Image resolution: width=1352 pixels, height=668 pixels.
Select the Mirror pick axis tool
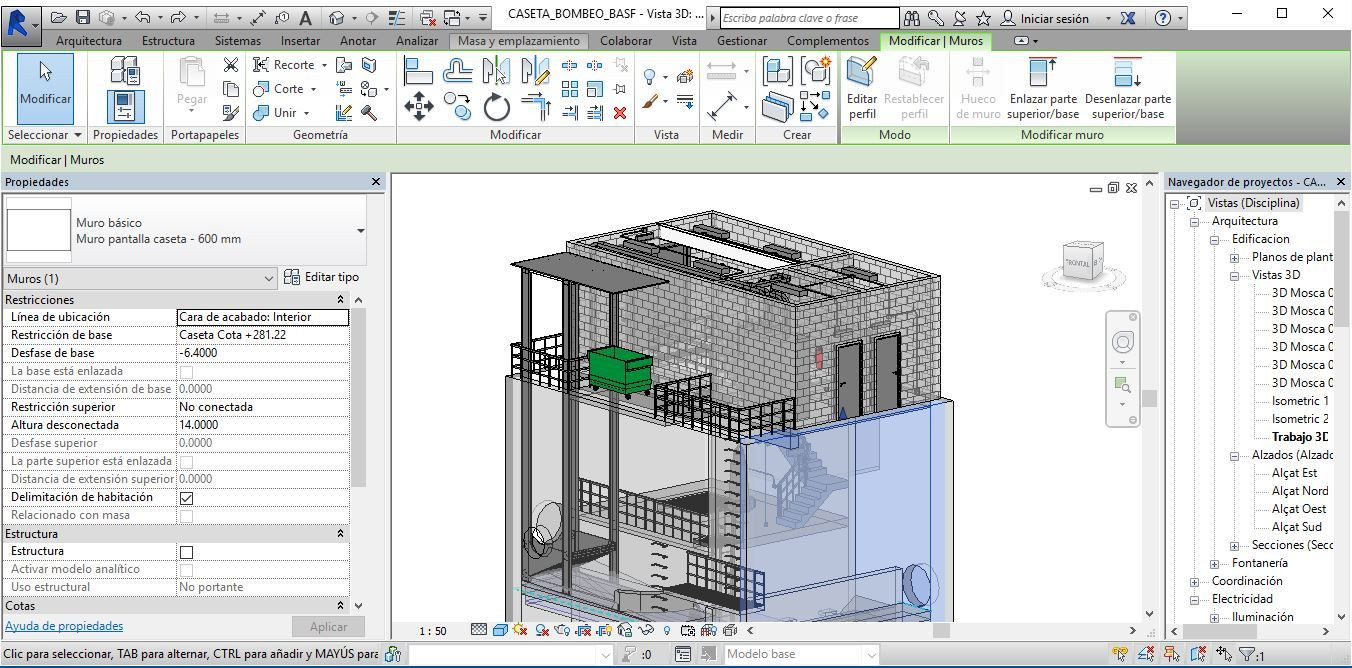point(496,70)
